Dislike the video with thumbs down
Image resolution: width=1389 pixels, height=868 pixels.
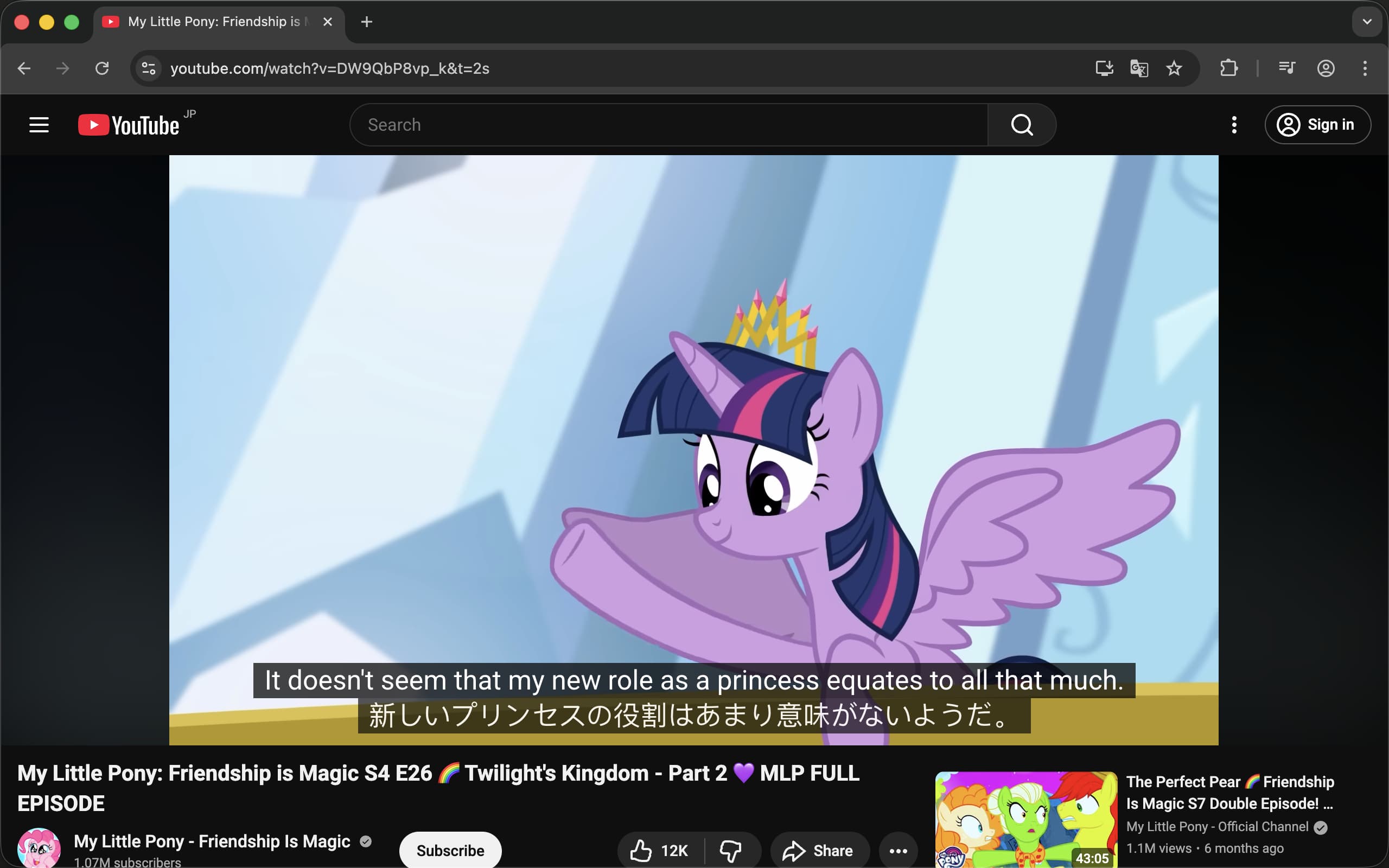tap(731, 850)
